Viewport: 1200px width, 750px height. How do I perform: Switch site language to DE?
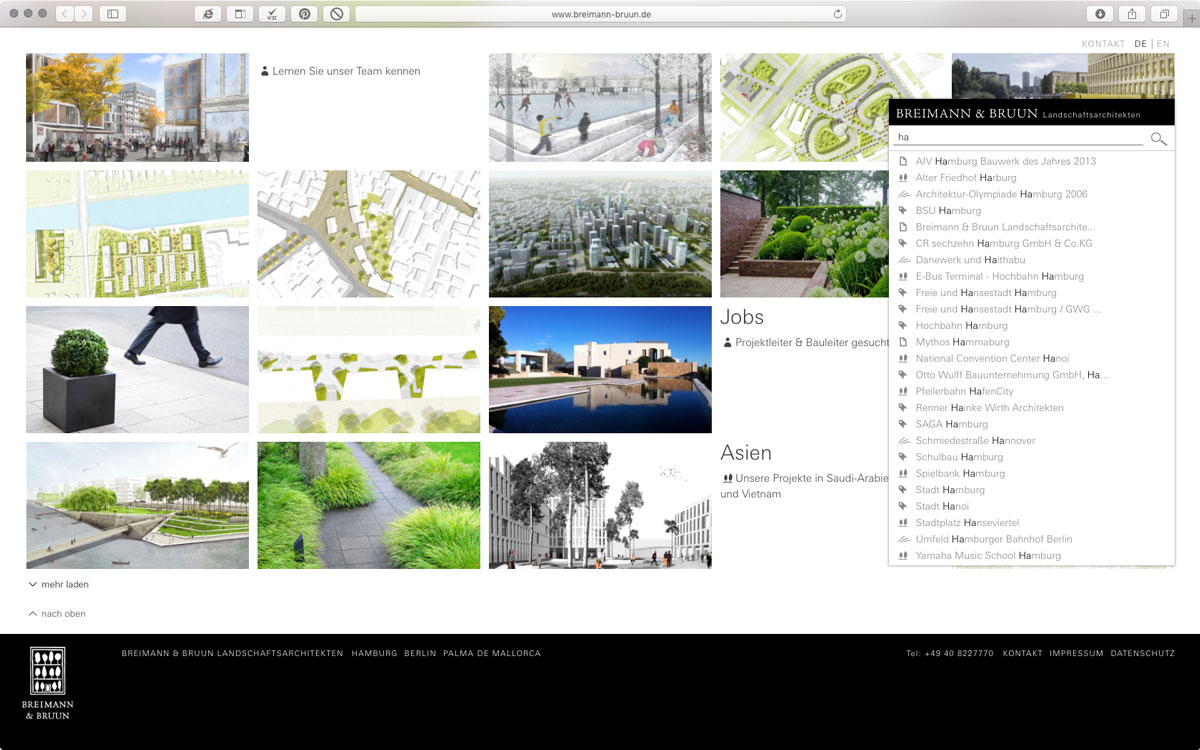point(1141,44)
